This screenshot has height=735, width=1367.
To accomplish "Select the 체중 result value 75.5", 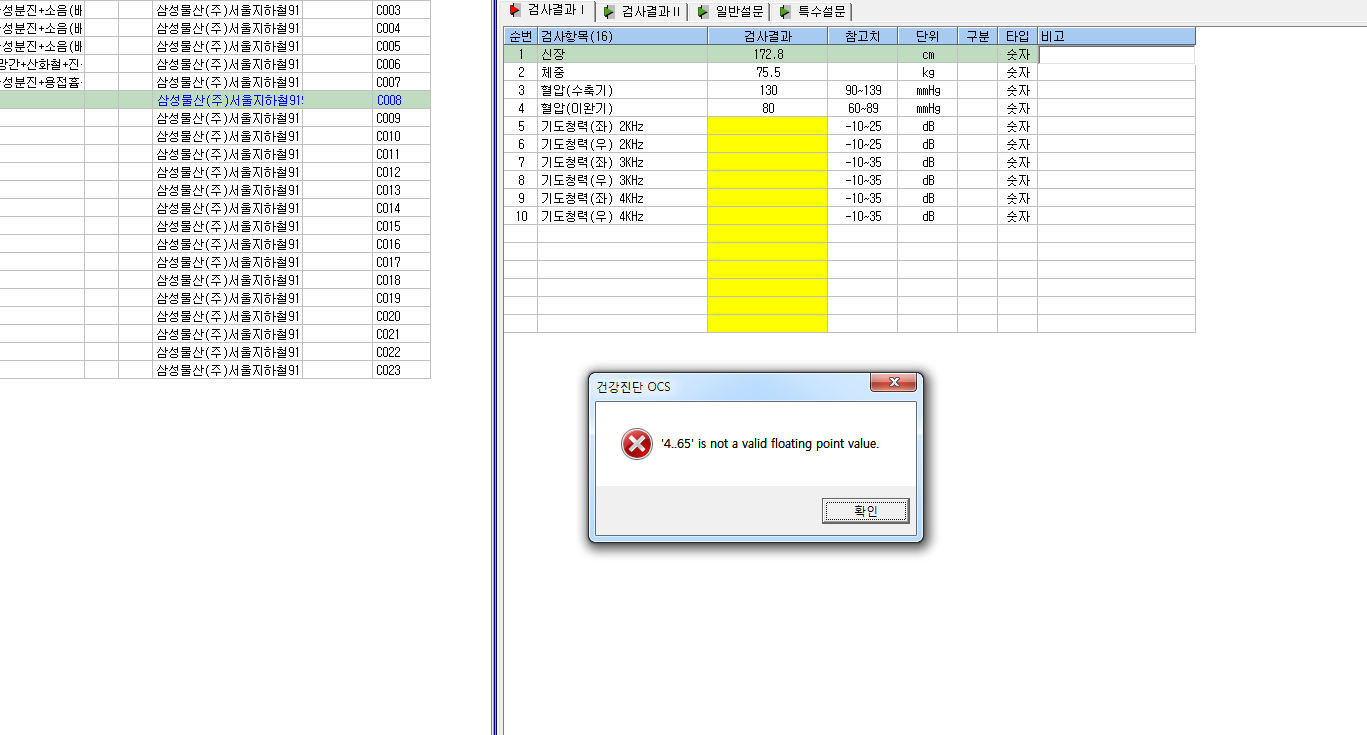I will coord(767,73).
